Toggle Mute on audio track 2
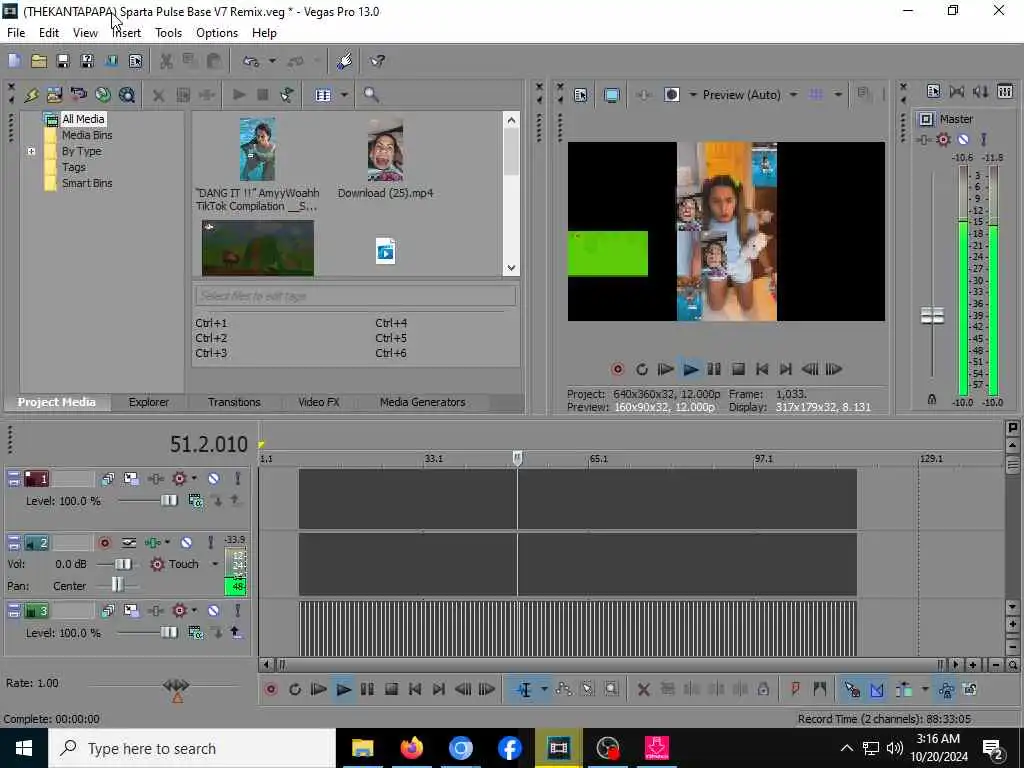1024x768 pixels. point(186,543)
